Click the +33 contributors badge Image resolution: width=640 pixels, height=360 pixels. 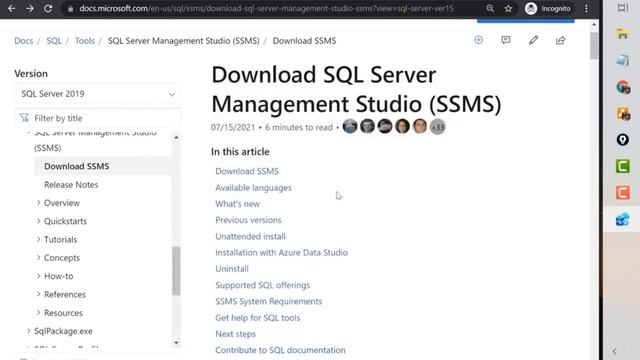pyautogui.click(x=437, y=127)
